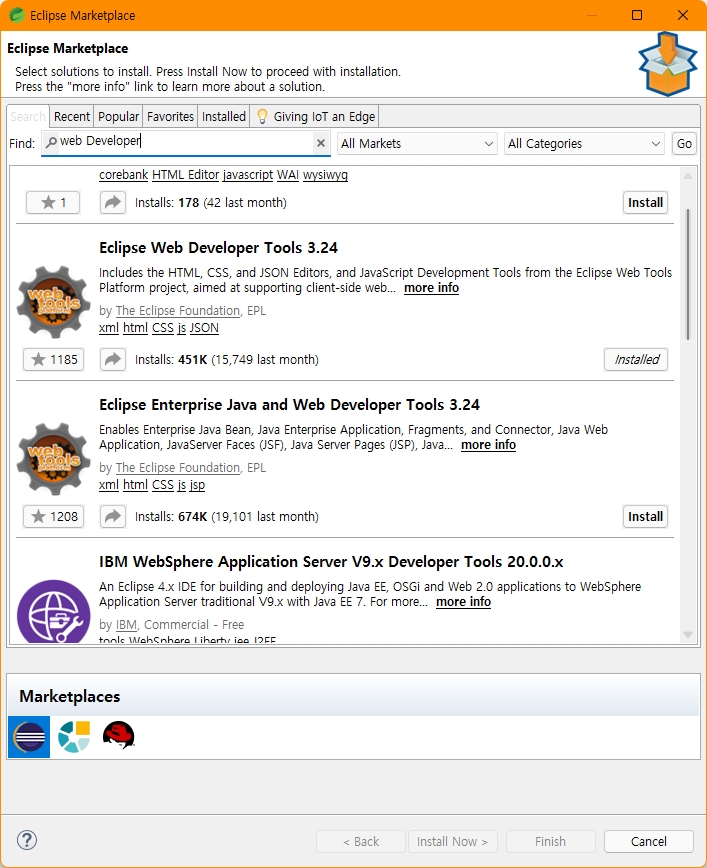Click the xml tag under Eclipse Web Developer Tools 3.24
This screenshot has height=868, width=707.
[109, 328]
